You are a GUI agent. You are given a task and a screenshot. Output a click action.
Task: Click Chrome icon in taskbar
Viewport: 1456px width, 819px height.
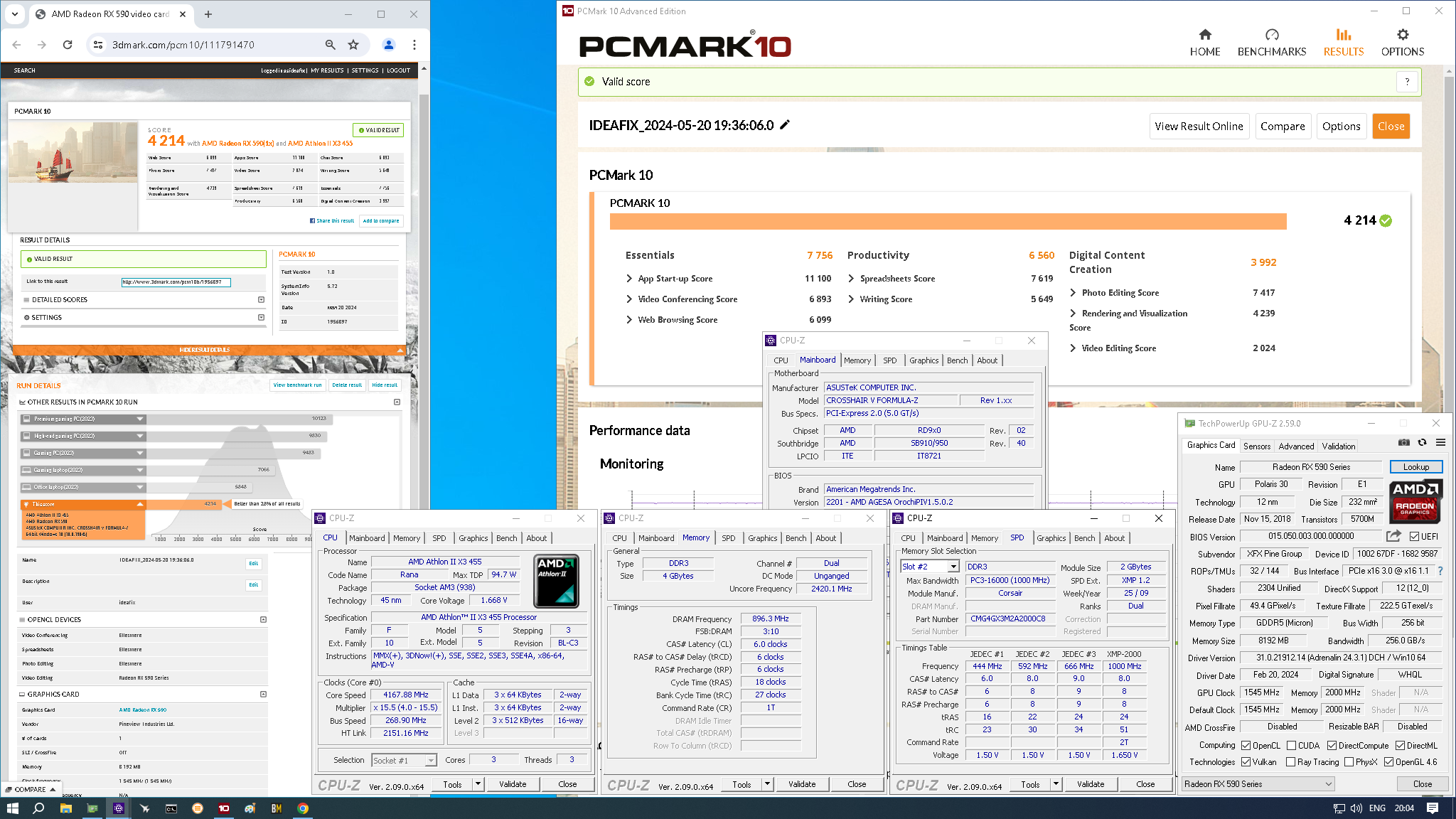tap(303, 808)
